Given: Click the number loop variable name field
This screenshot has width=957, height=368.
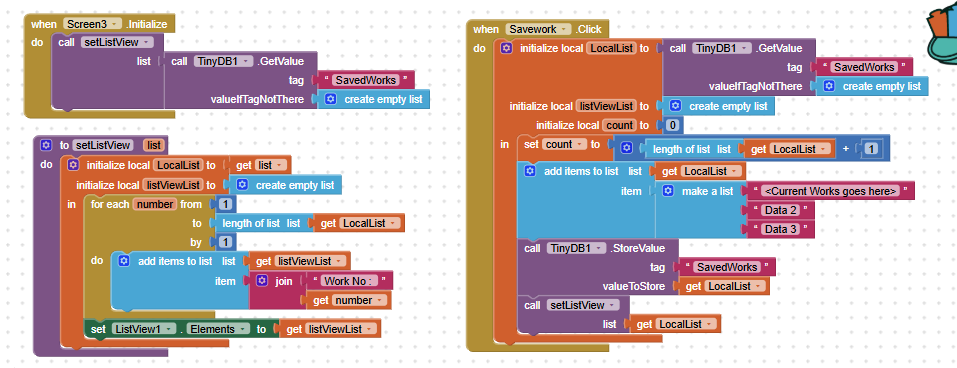Looking at the screenshot, I should pyautogui.click(x=154, y=204).
